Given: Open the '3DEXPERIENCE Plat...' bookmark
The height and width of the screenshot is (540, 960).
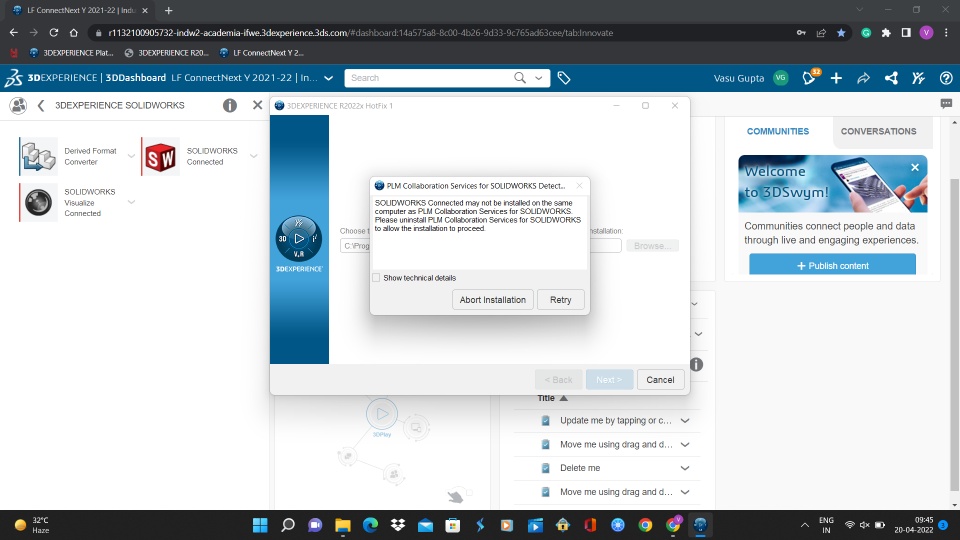Looking at the screenshot, I should click(71, 53).
